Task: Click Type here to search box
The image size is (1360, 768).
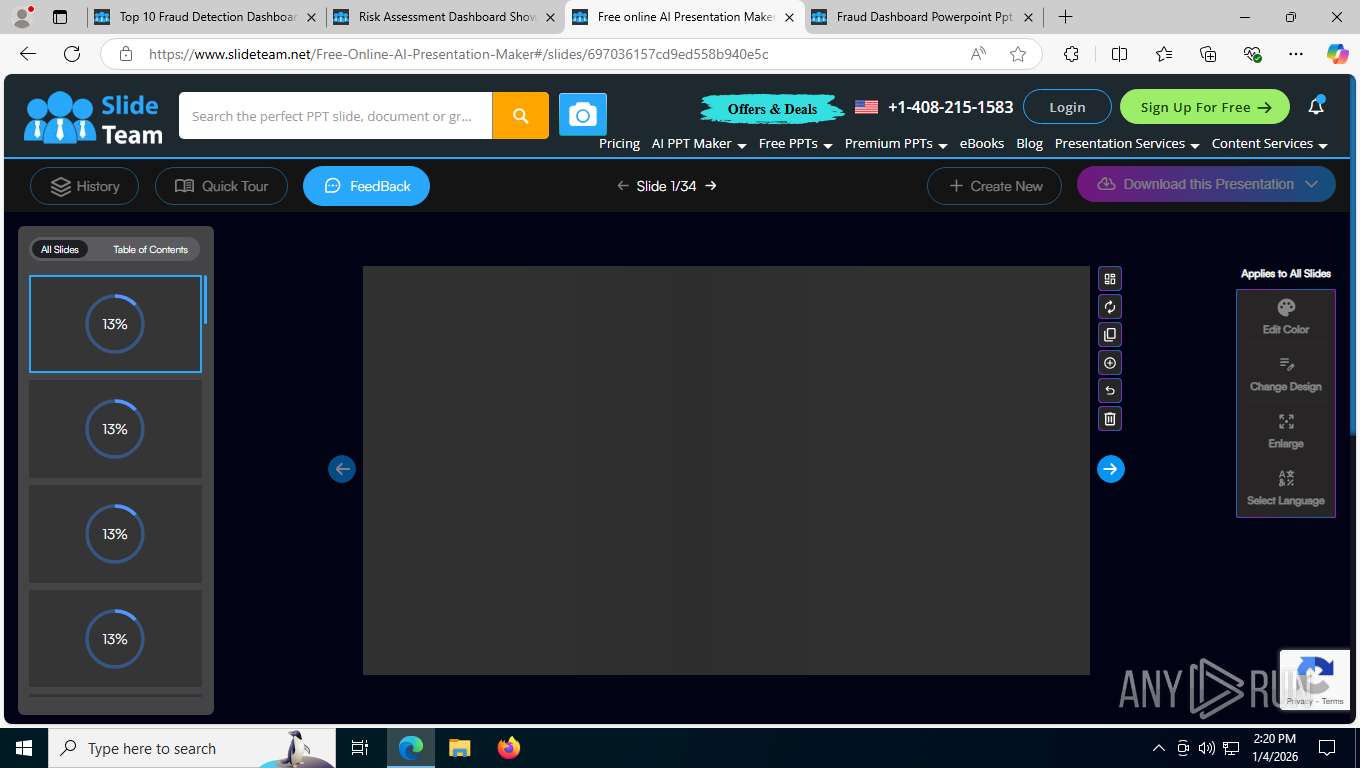Action: coord(191,748)
